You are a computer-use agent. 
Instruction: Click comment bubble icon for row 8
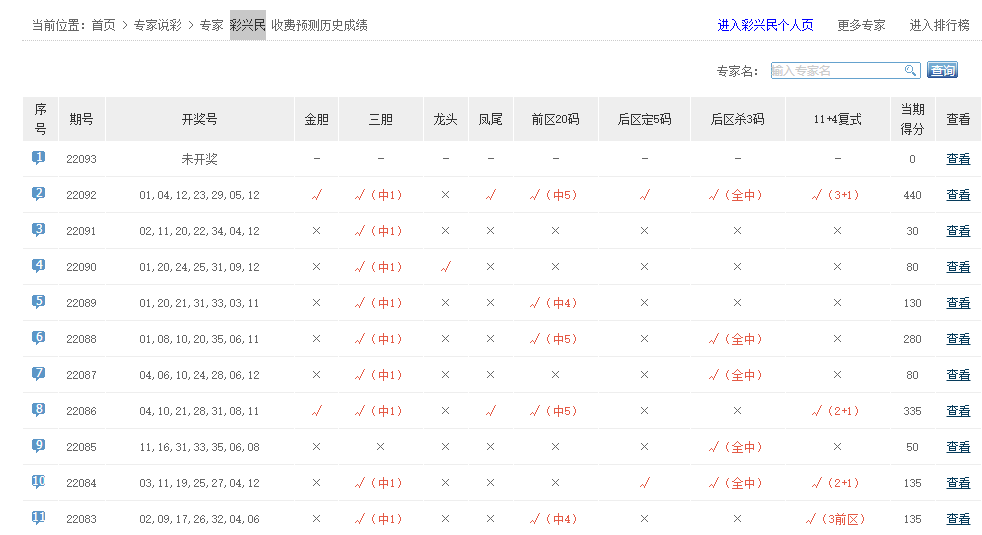39,410
